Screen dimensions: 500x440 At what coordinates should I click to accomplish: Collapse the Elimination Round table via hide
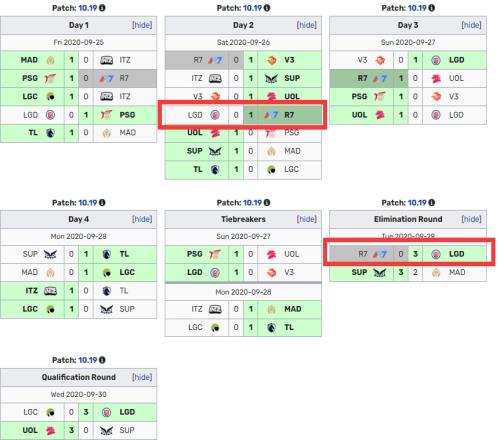click(x=471, y=219)
